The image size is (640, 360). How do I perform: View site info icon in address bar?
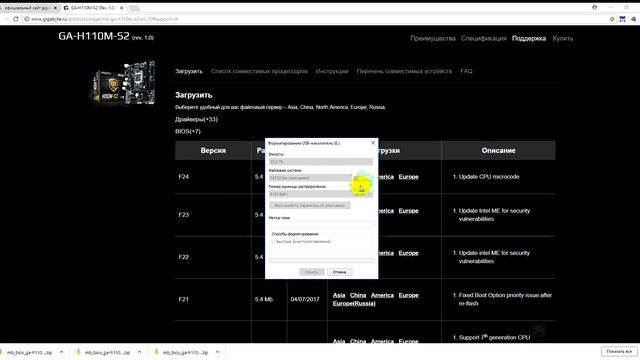click(26, 19)
